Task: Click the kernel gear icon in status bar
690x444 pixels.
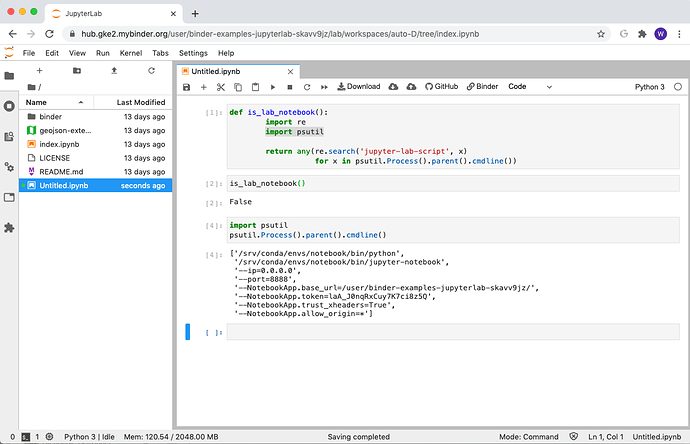Action: coord(49,437)
